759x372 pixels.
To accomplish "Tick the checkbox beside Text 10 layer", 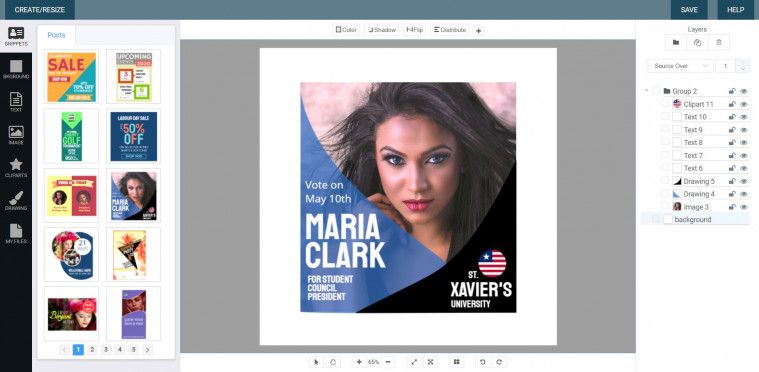I will [x=665, y=117].
